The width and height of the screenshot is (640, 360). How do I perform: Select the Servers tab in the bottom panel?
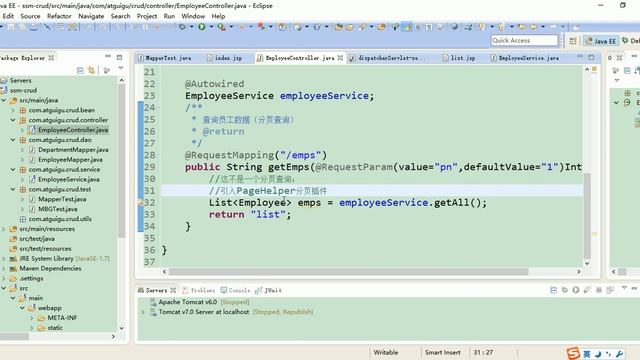tap(156, 291)
